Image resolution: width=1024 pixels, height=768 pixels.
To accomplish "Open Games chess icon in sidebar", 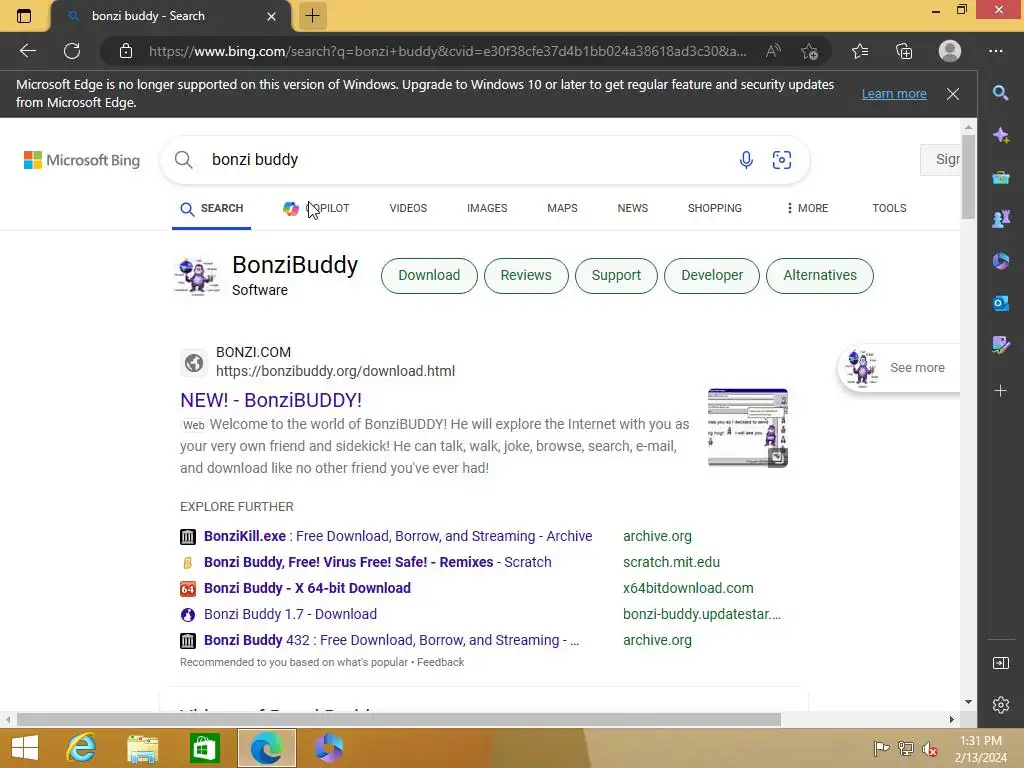I will pos(1000,219).
